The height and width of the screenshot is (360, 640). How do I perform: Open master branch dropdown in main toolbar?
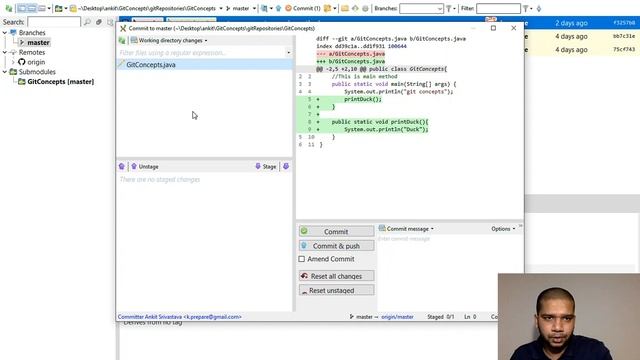[x=254, y=8]
